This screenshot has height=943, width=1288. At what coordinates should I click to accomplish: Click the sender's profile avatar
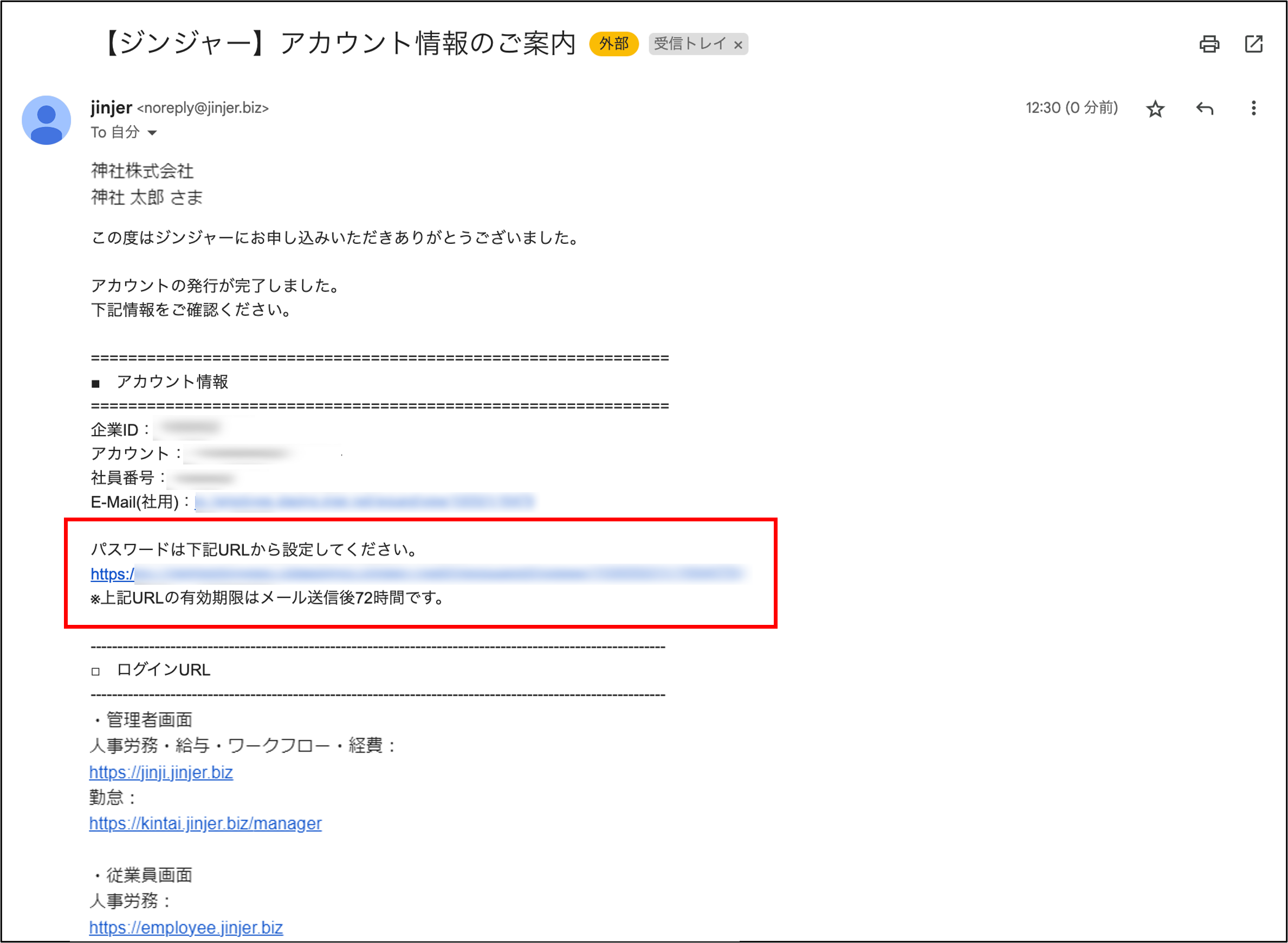click(x=46, y=119)
